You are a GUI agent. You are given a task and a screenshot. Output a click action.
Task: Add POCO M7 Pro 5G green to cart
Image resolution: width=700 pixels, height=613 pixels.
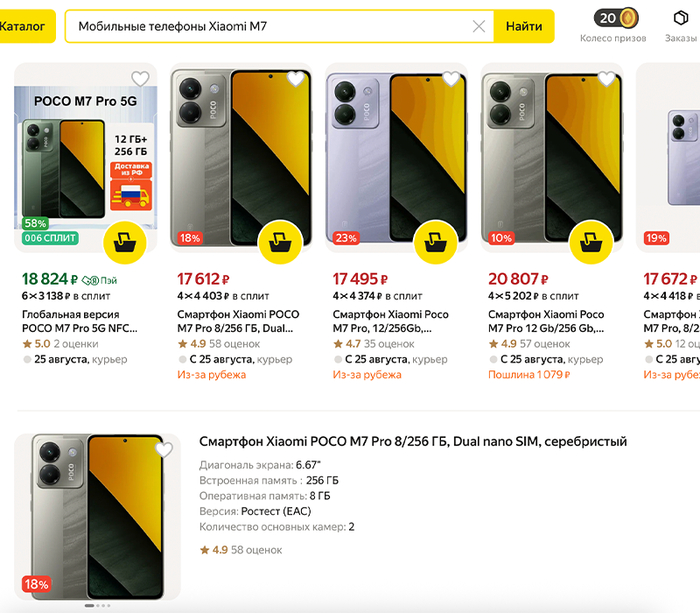[125, 242]
